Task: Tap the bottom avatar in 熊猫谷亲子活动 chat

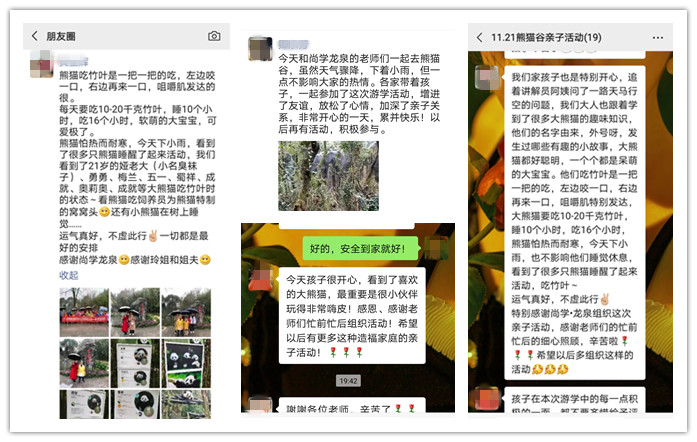Action: (489, 400)
